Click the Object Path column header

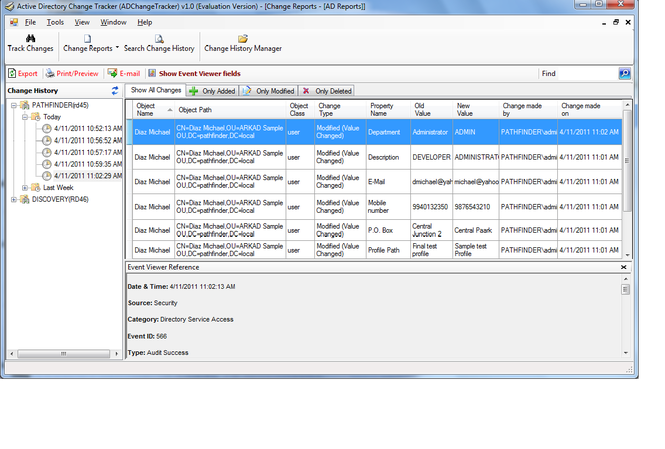pos(230,109)
